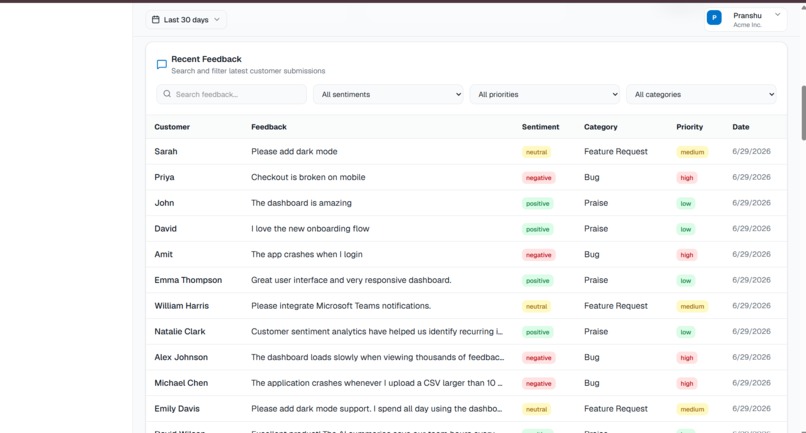
Task: Click Feature Request category in Emily Davis's row
Action: pyautogui.click(x=616, y=409)
